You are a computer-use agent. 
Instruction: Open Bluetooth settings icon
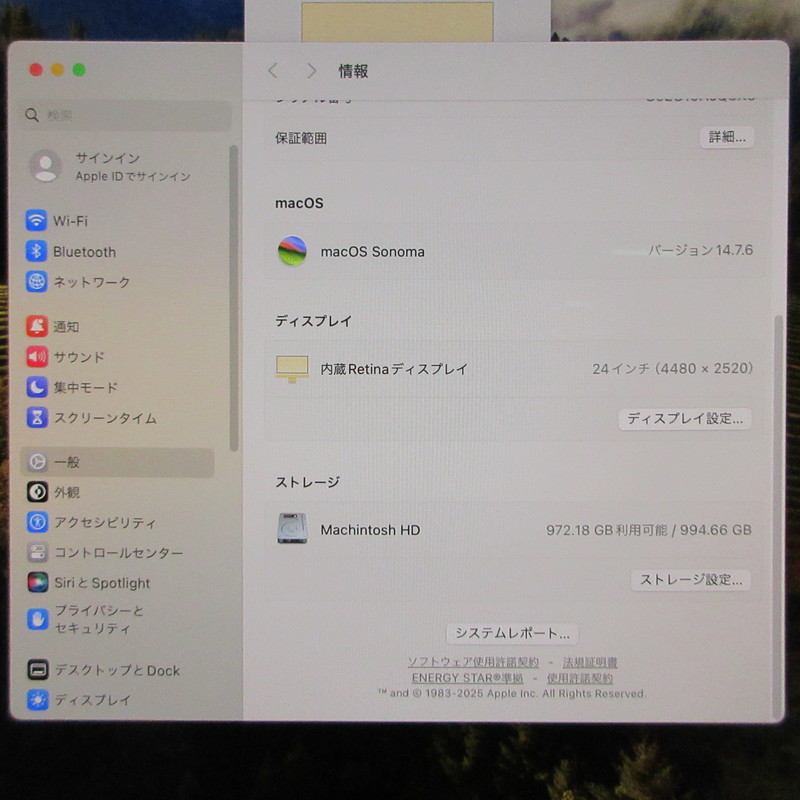pyautogui.click(x=36, y=251)
